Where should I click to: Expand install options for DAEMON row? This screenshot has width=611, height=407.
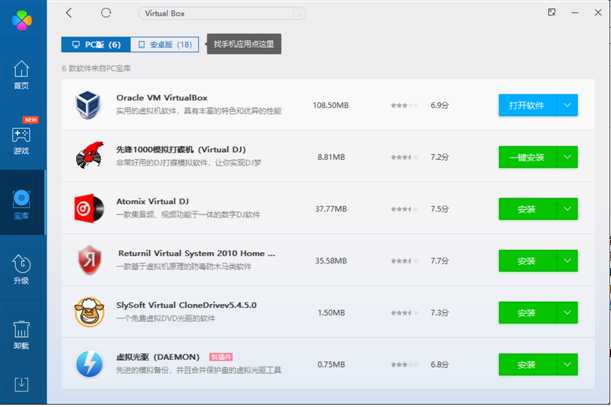tap(567, 365)
